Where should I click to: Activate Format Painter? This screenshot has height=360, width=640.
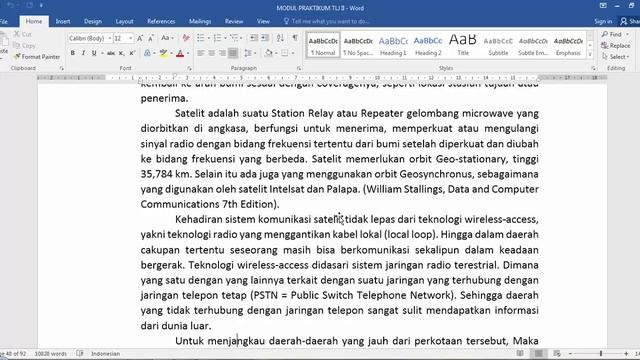click(37, 57)
